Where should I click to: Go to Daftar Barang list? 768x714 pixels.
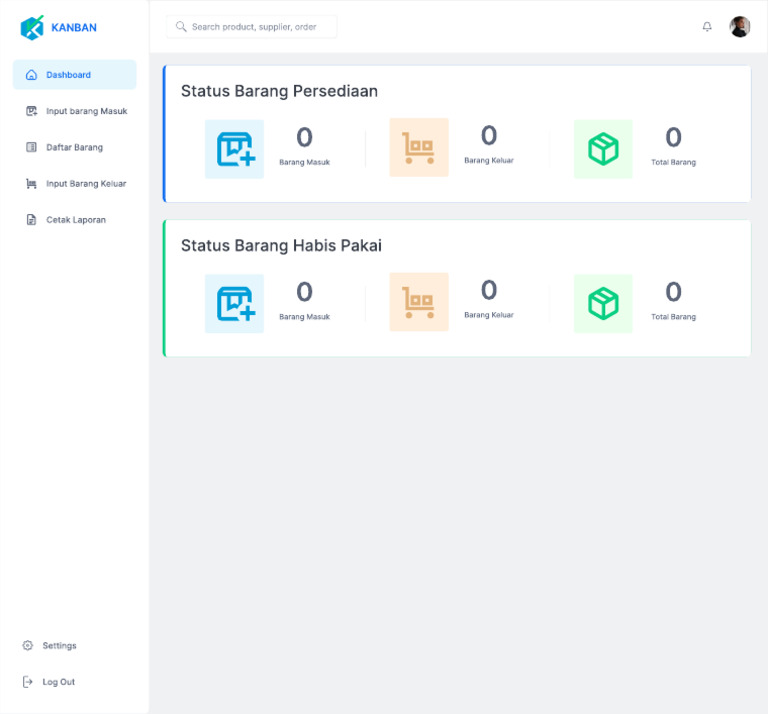(x=74, y=147)
